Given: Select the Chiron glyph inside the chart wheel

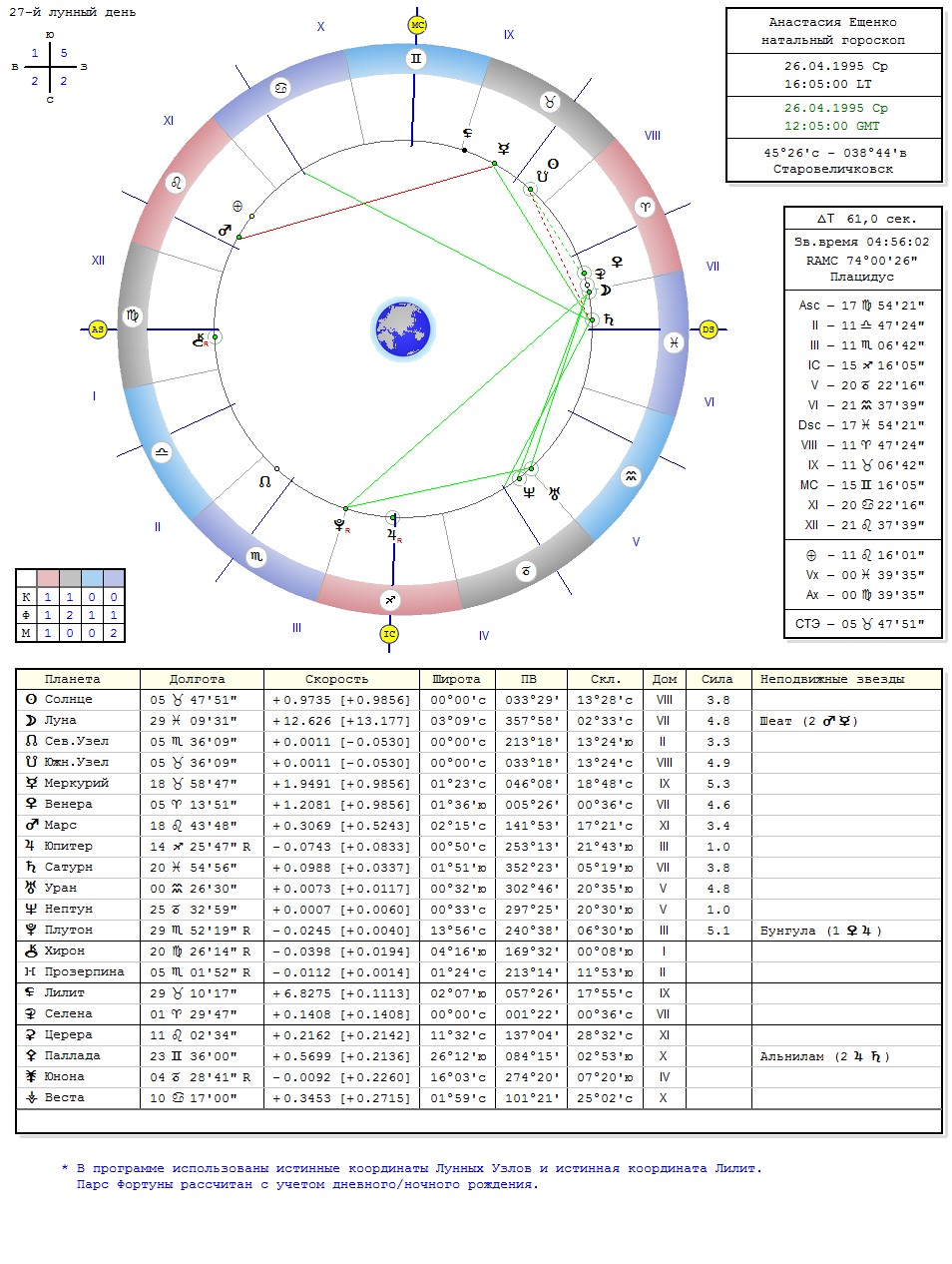Looking at the screenshot, I should click(x=200, y=339).
